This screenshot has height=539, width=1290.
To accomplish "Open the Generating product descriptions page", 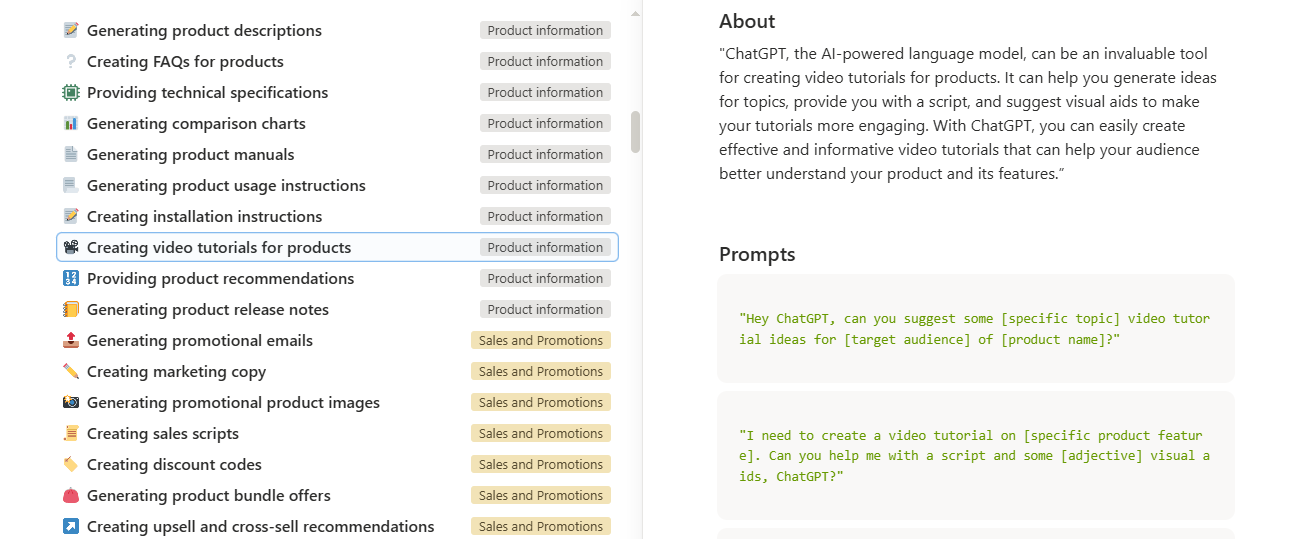I will pyautogui.click(x=204, y=30).
